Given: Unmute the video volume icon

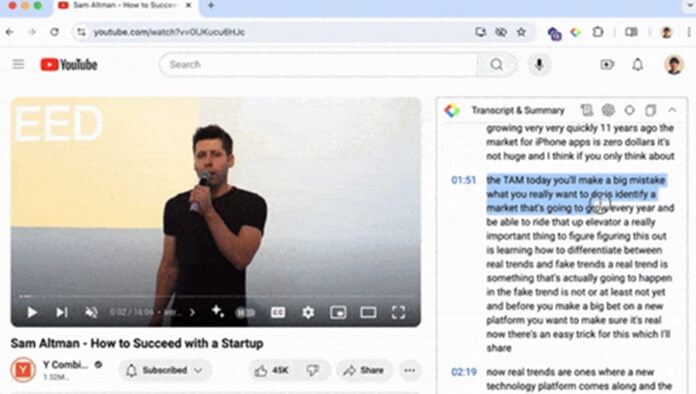Looking at the screenshot, I should tap(91, 312).
